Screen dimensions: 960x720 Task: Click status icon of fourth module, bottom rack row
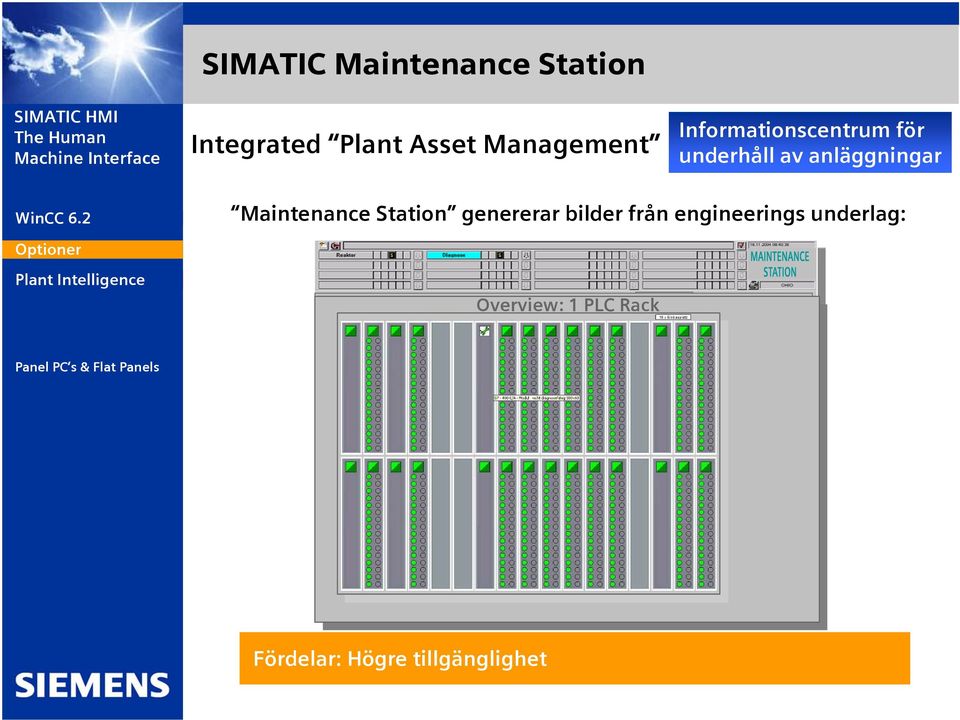418,467
